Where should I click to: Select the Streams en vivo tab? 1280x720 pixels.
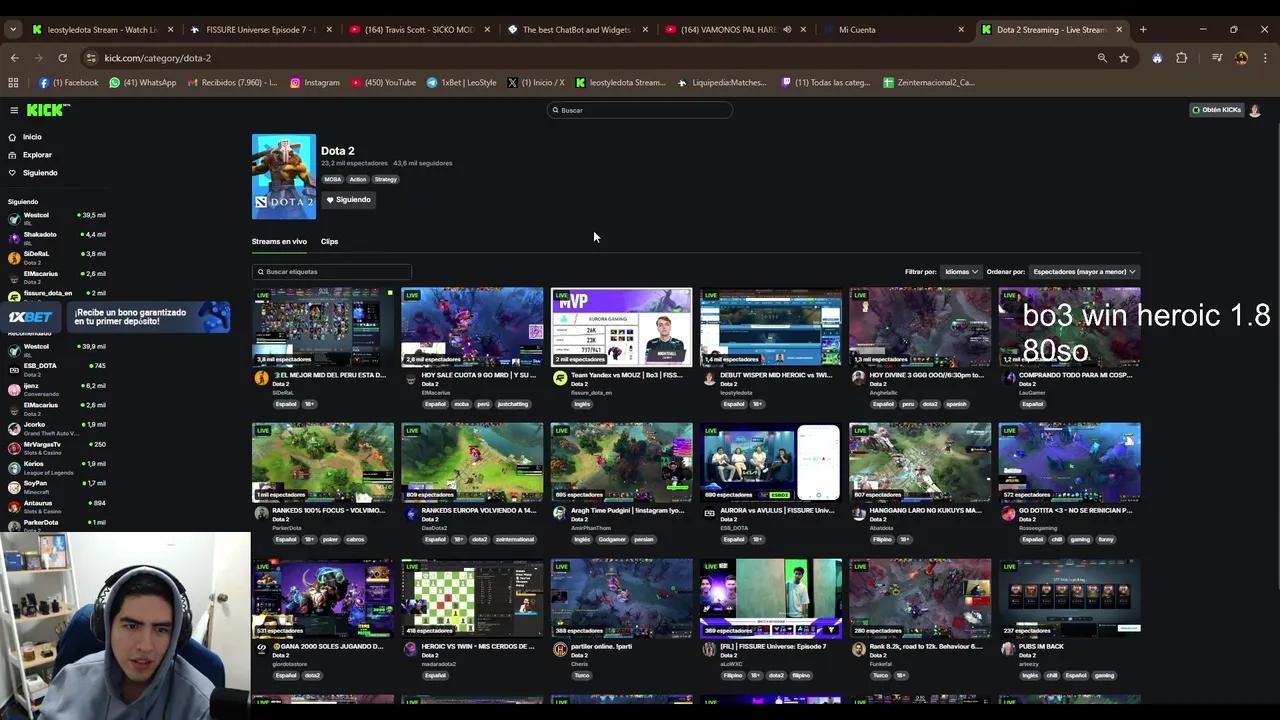click(x=279, y=241)
